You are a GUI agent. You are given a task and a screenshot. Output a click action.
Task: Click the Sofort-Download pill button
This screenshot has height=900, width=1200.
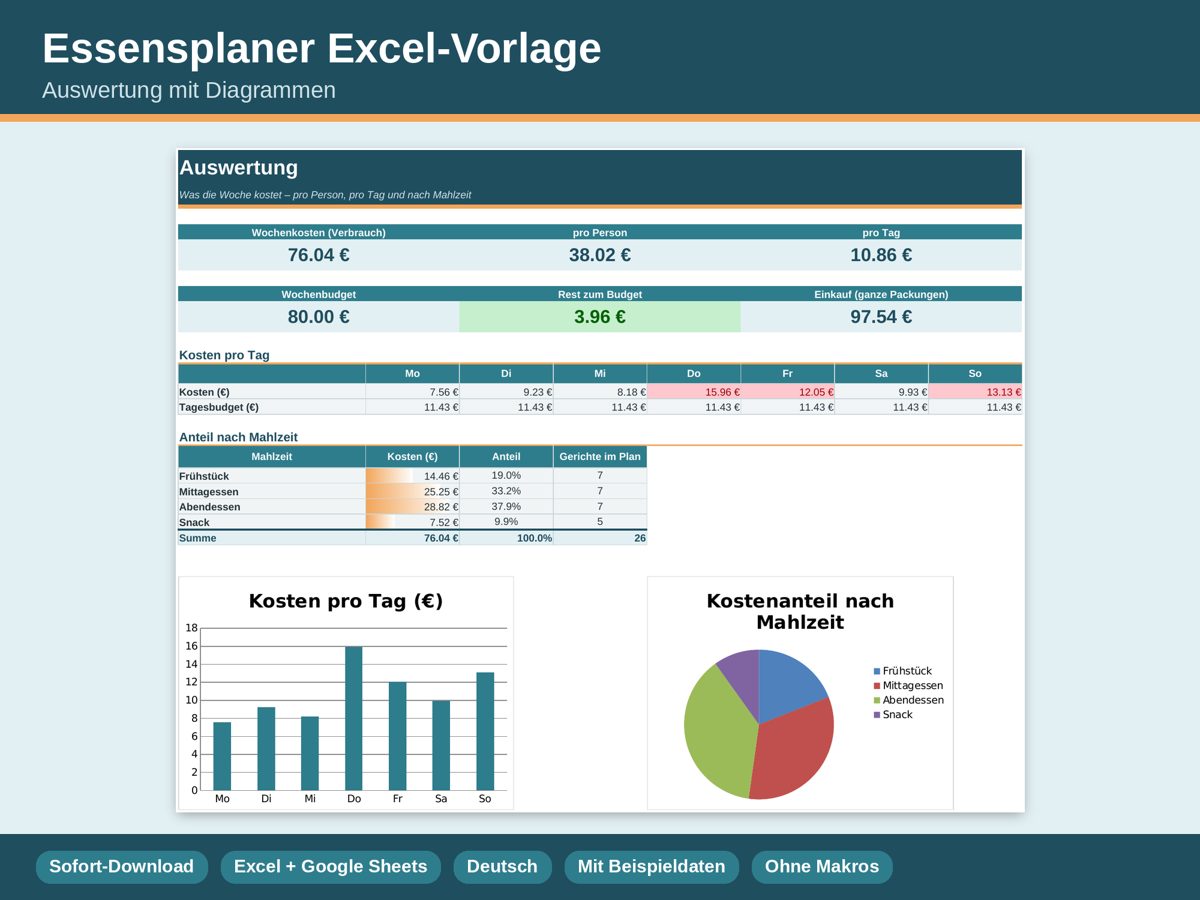(122, 867)
